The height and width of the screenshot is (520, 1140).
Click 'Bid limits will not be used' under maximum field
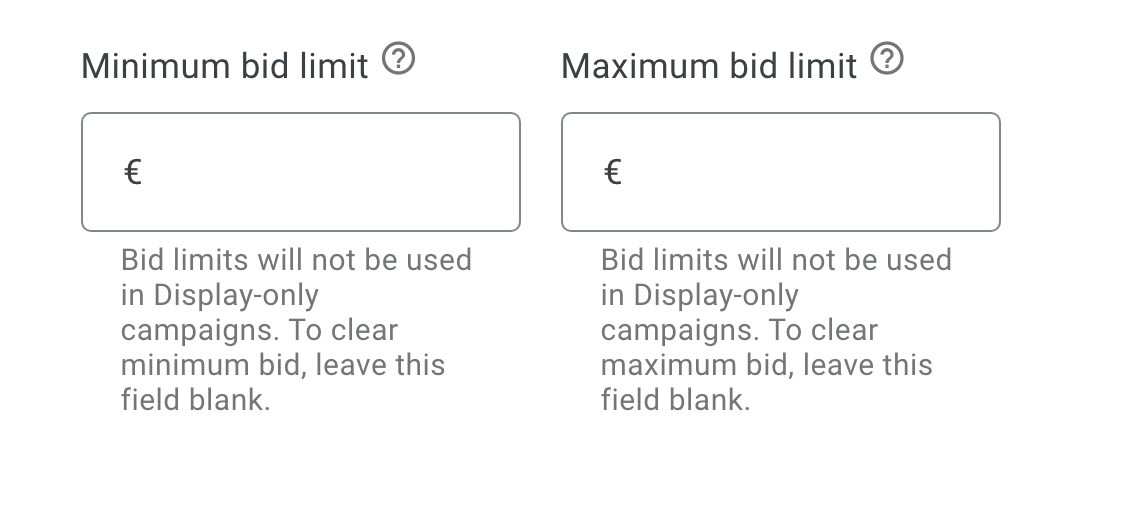click(776, 260)
